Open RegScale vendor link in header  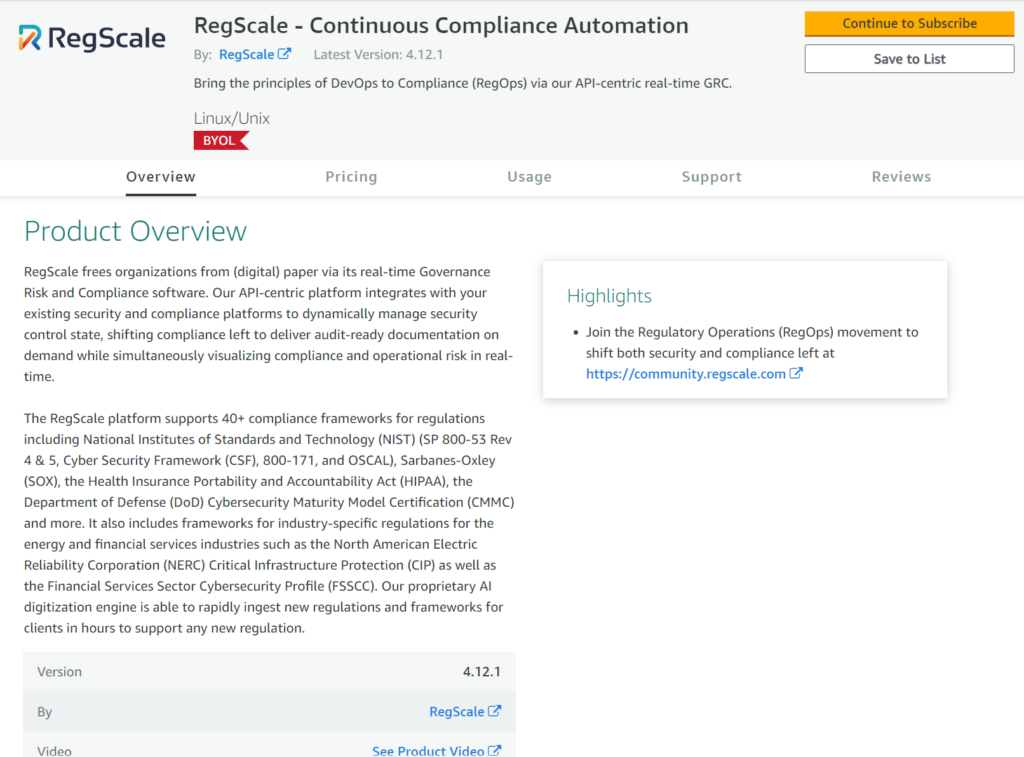(x=247, y=54)
